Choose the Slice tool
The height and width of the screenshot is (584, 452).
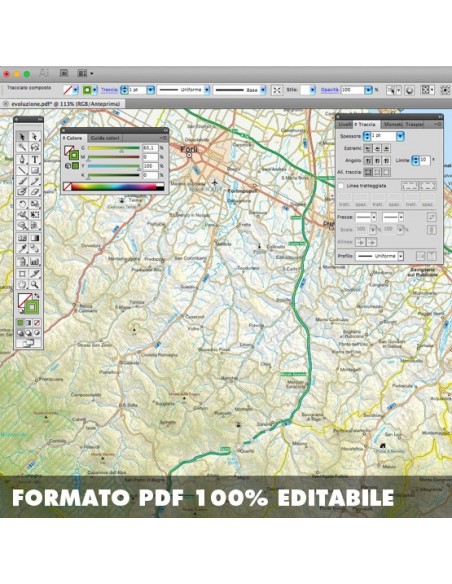tap(35, 274)
